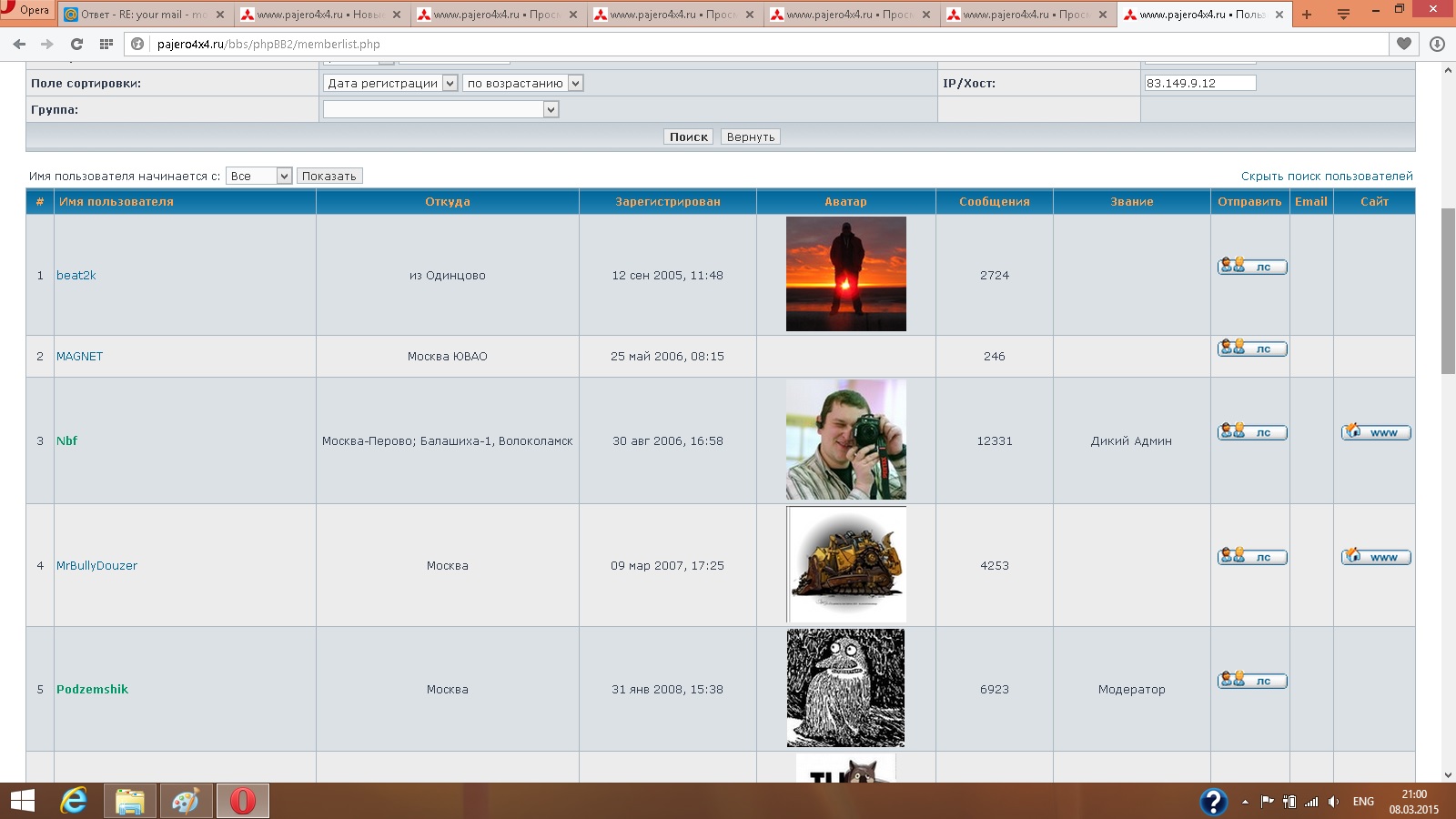Open the Opera menu button

click(27, 11)
